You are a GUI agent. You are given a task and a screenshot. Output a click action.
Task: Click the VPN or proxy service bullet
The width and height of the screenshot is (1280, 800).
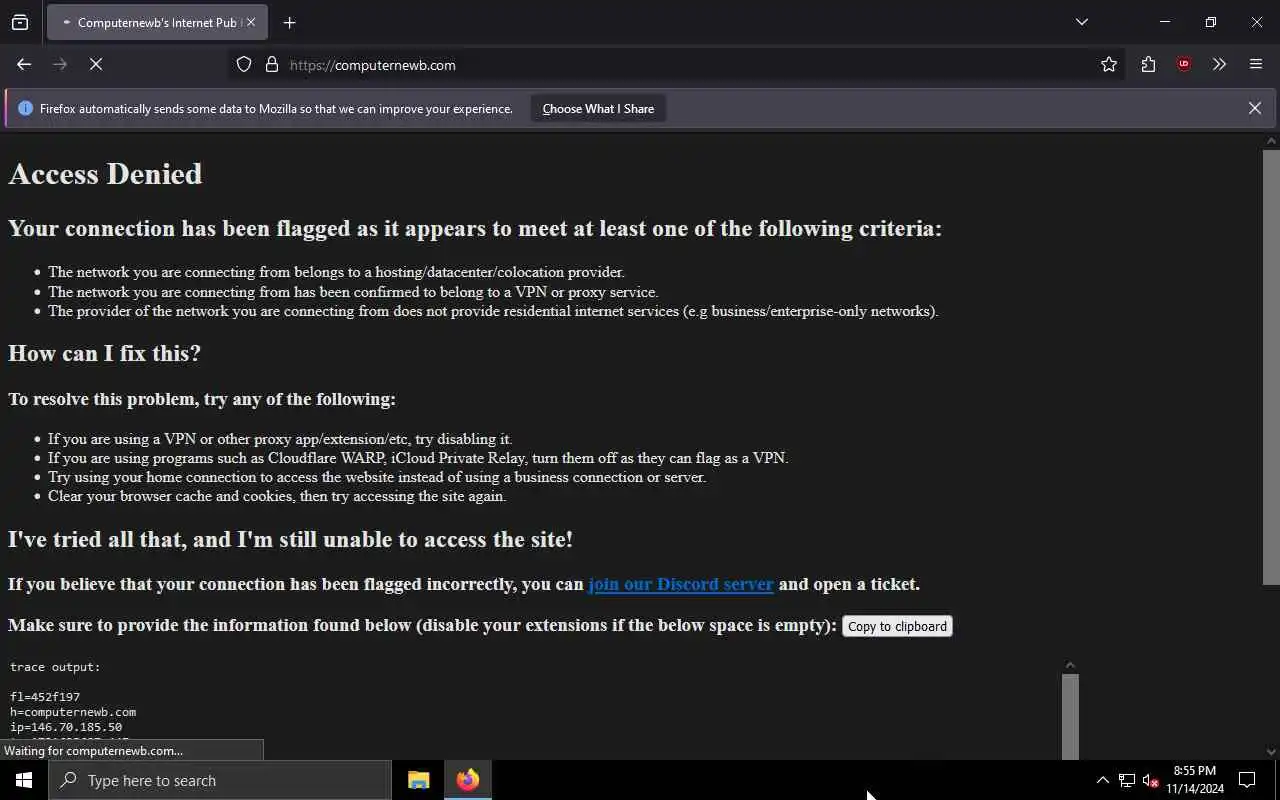[353, 292]
